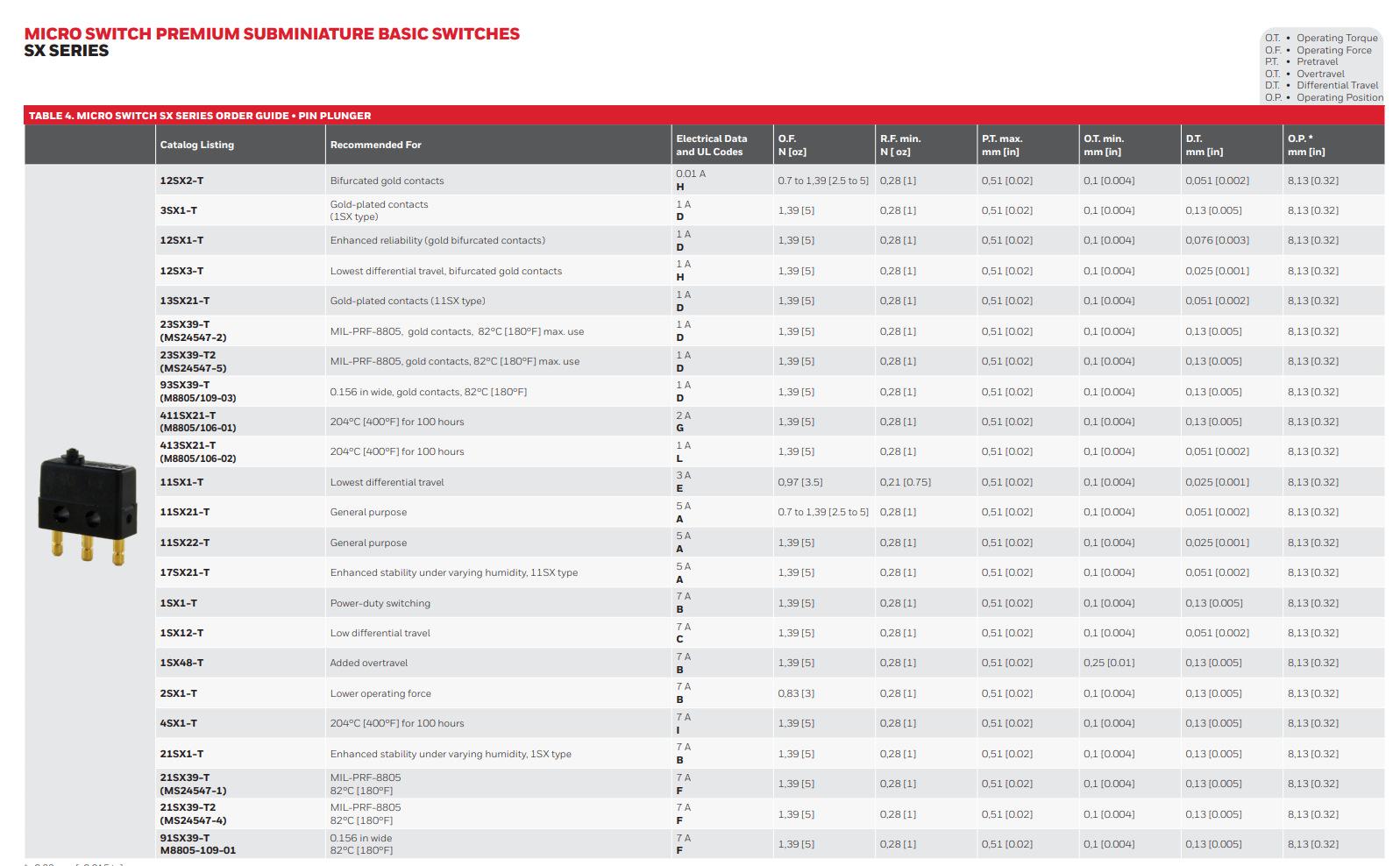Click catalog listing 2SX1-T
This screenshot has width=1400, height=866.
178,693
